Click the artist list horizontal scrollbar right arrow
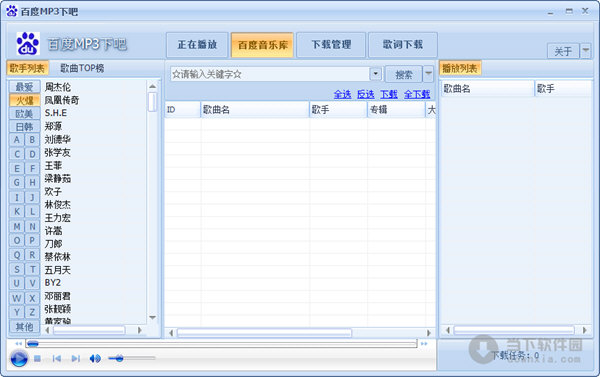Image resolution: width=600 pixels, height=377 pixels. pyautogui.click(x=140, y=330)
